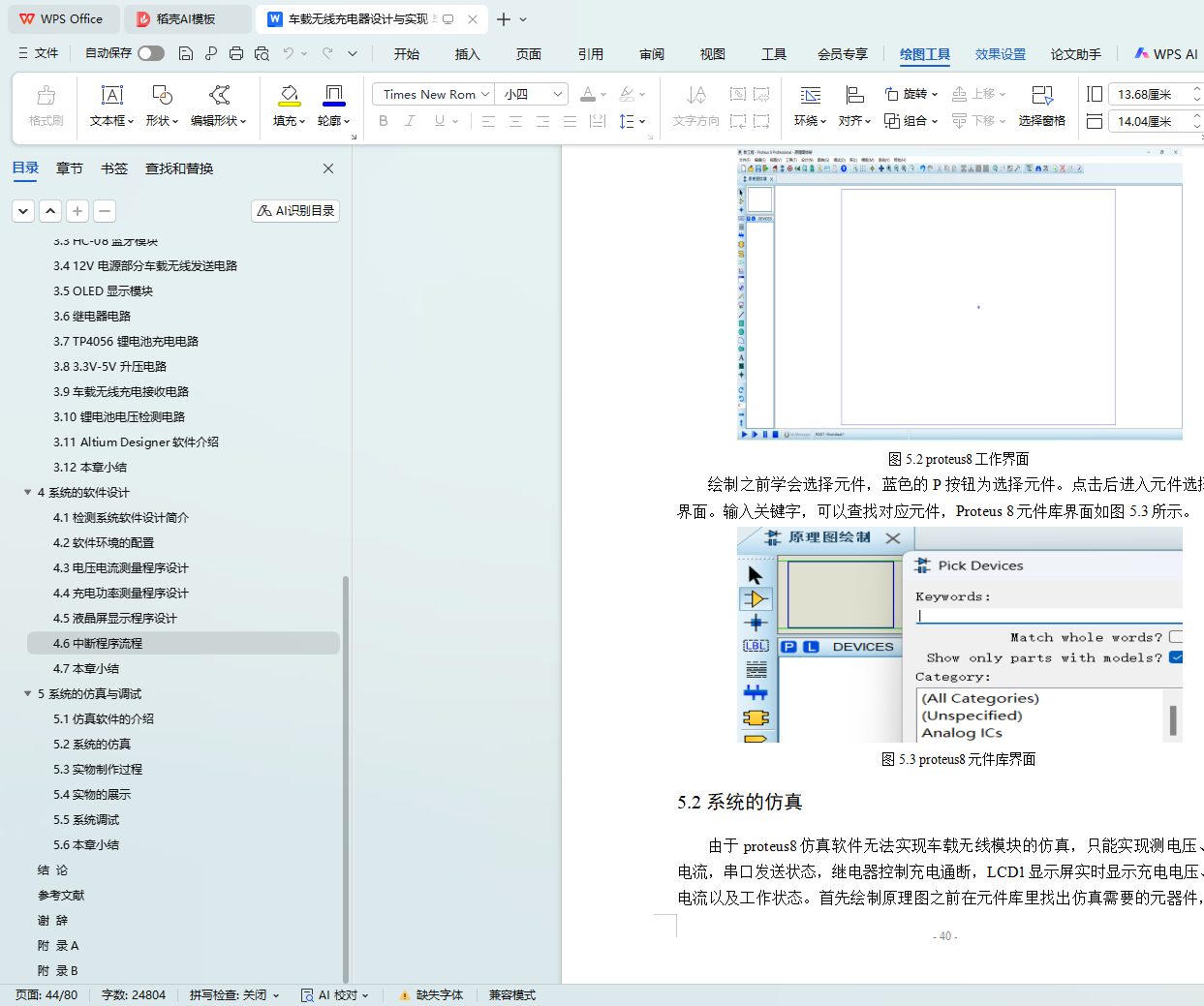1204x1006 pixels.
Task: Collapse chapter 5 系统的仿真与调试 node
Action: pyautogui.click(x=28, y=693)
